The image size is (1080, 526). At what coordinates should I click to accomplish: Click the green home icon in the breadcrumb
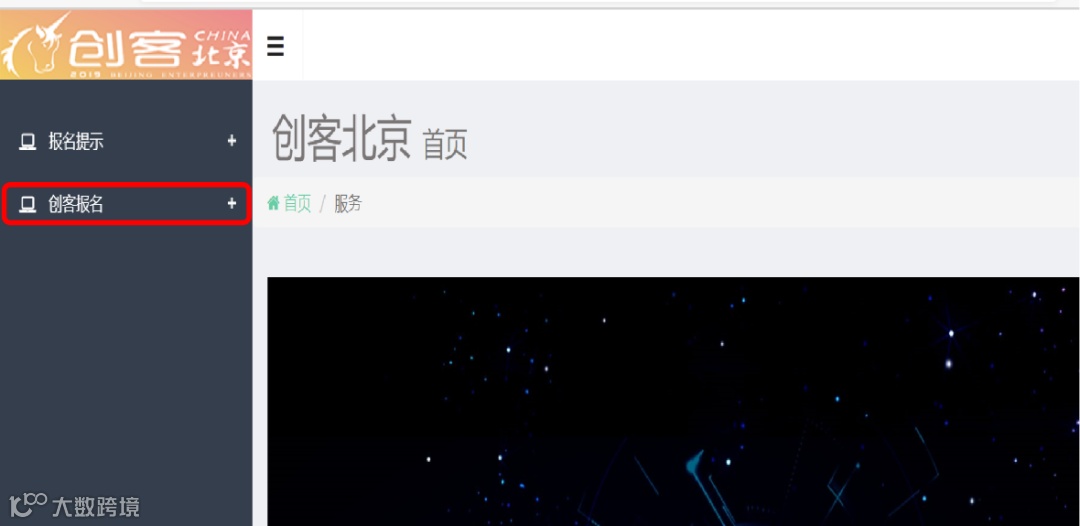(x=273, y=203)
